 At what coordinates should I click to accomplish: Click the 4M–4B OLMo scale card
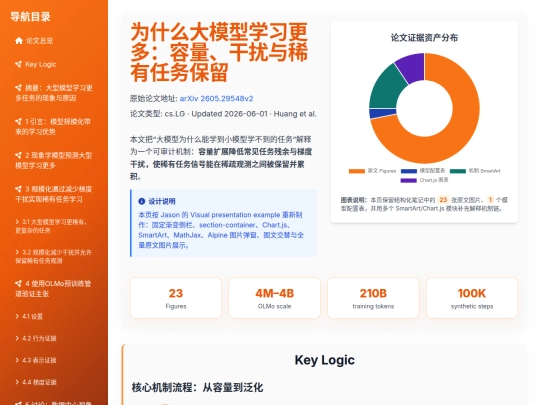coord(274,298)
